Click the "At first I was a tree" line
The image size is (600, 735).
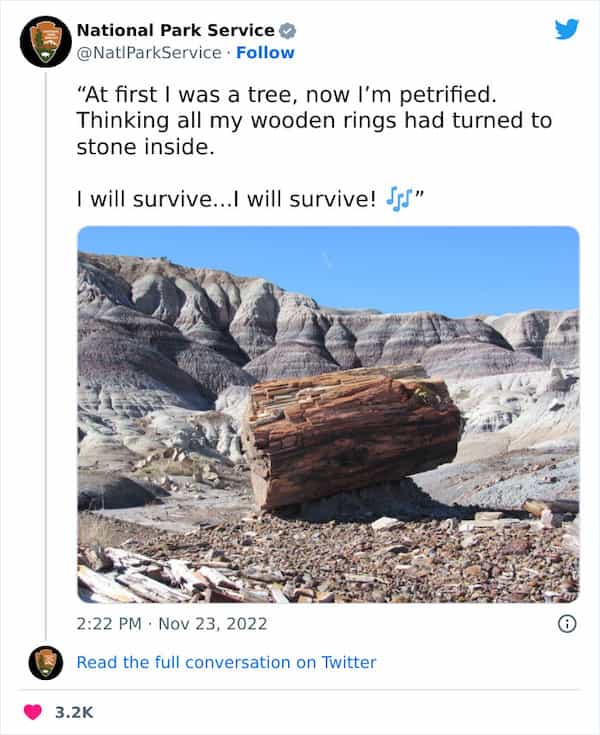pos(284,95)
